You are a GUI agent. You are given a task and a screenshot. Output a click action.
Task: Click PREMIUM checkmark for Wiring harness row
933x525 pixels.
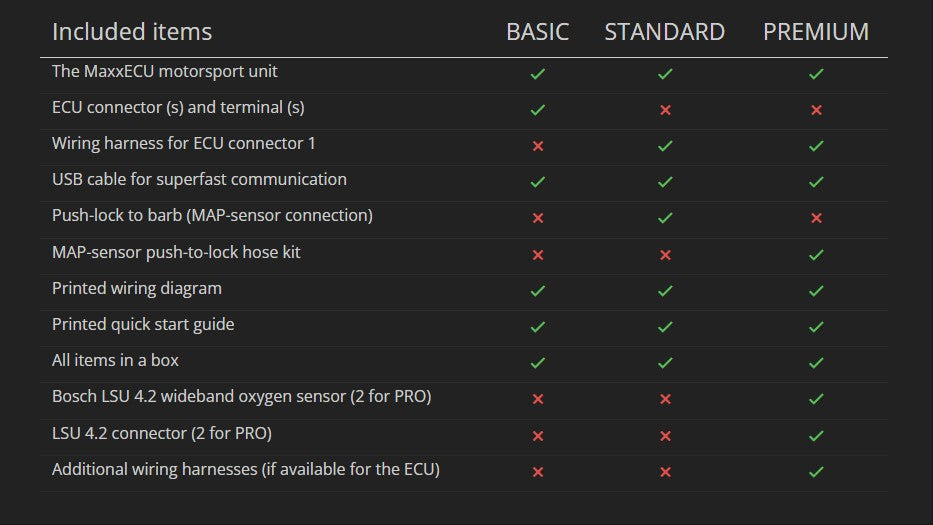click(x=816, y=146)
